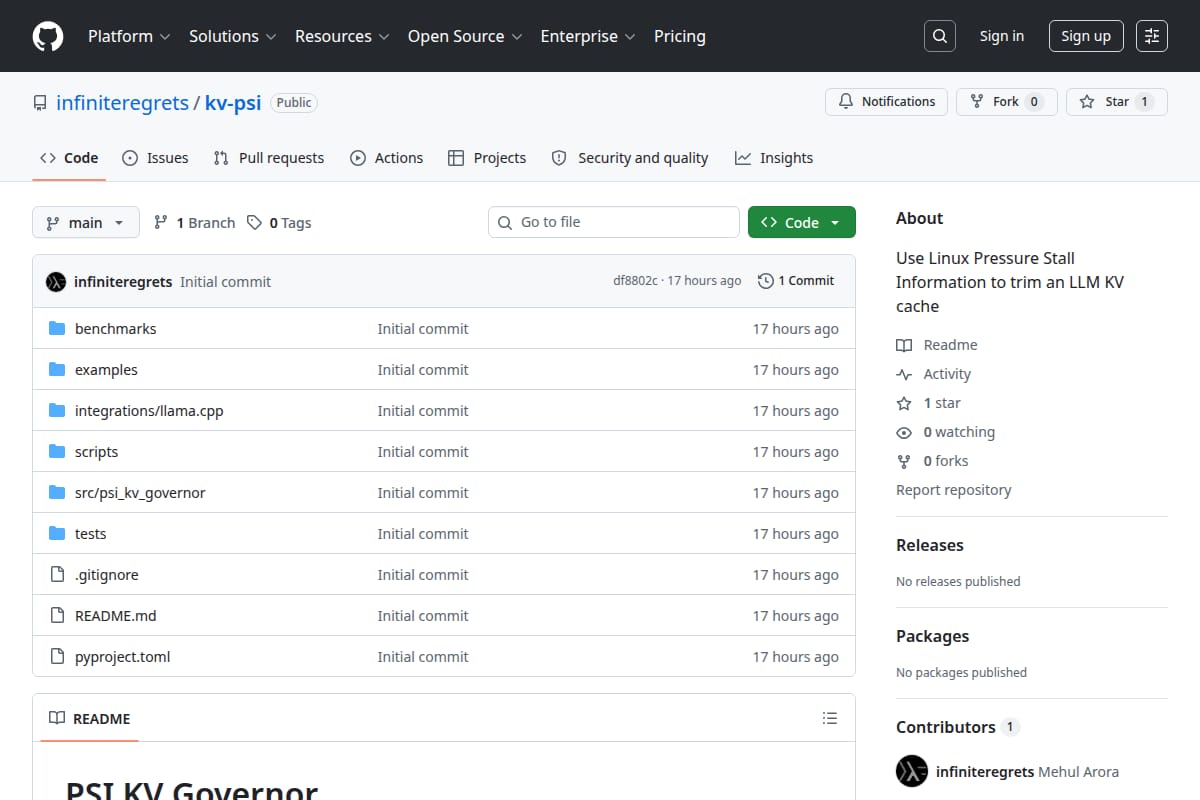Viewport: 1200px width, 800px height.
Task: Open the Activity link in About
Action: coord(934,374)
